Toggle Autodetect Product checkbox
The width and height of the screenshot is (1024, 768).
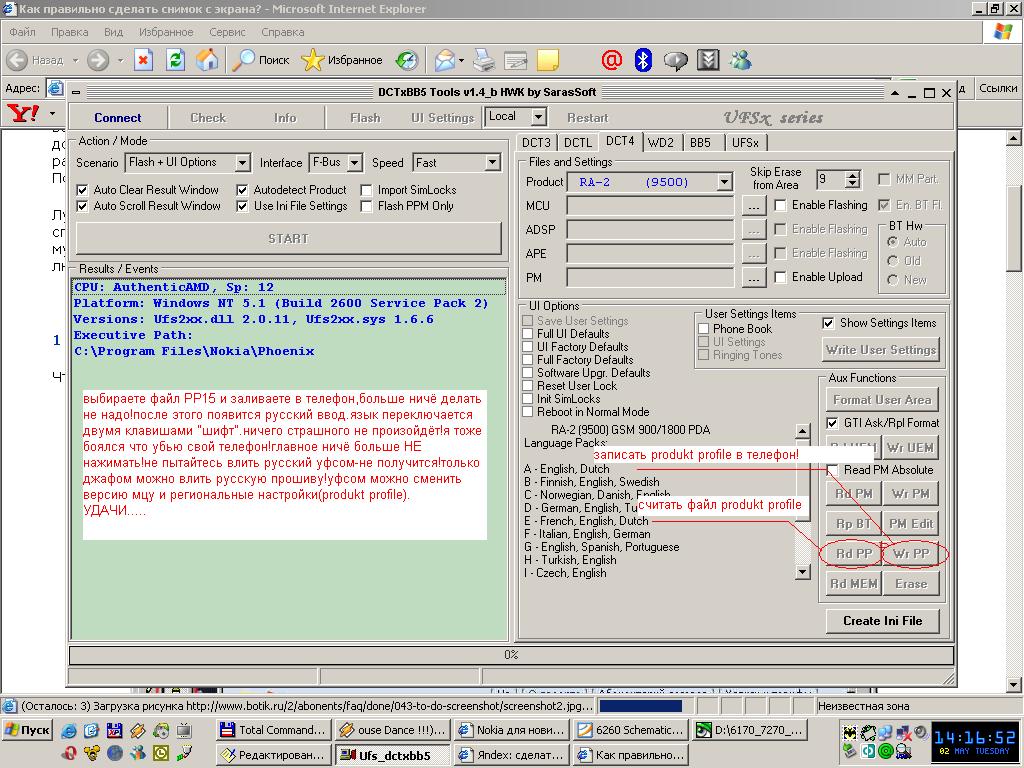tap(242, 190)
